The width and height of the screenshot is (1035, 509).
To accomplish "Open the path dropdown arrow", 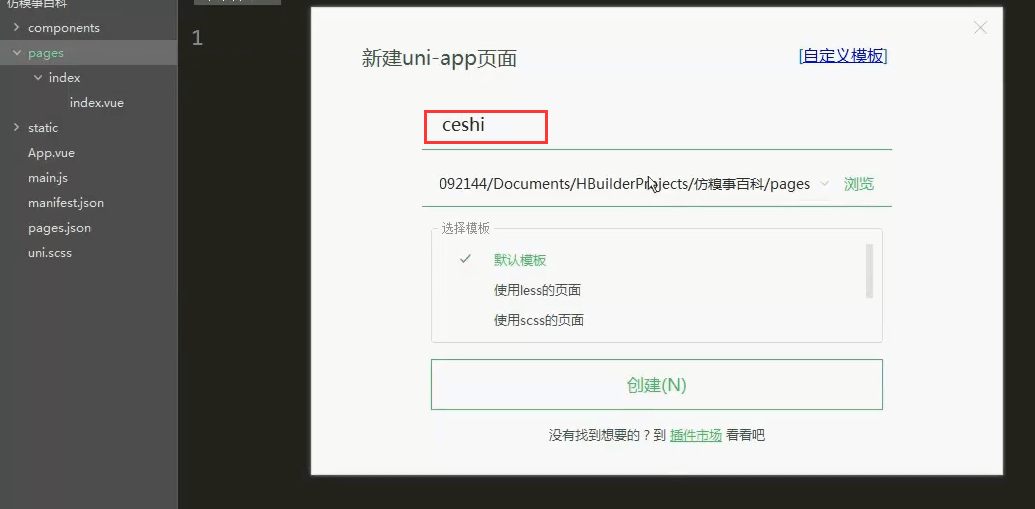I will click(824, 184).
